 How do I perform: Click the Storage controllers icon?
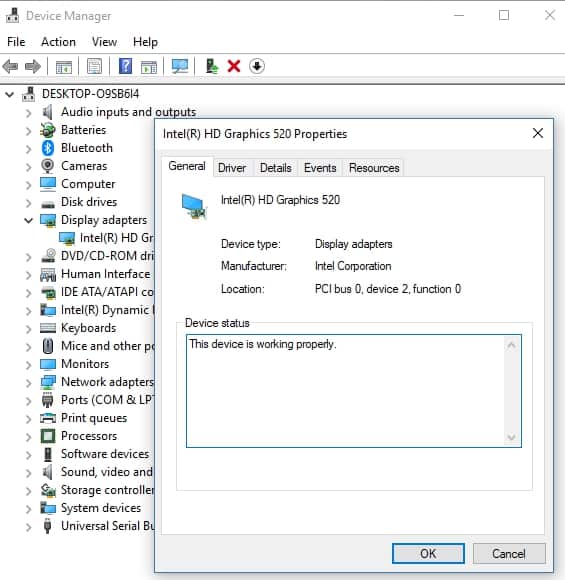point(48,490)
